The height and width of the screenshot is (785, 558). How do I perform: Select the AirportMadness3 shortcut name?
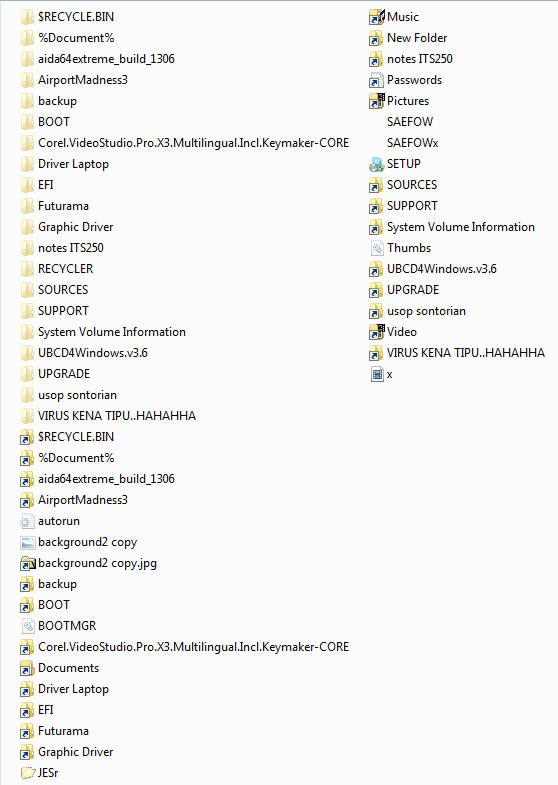pos(83,500)
